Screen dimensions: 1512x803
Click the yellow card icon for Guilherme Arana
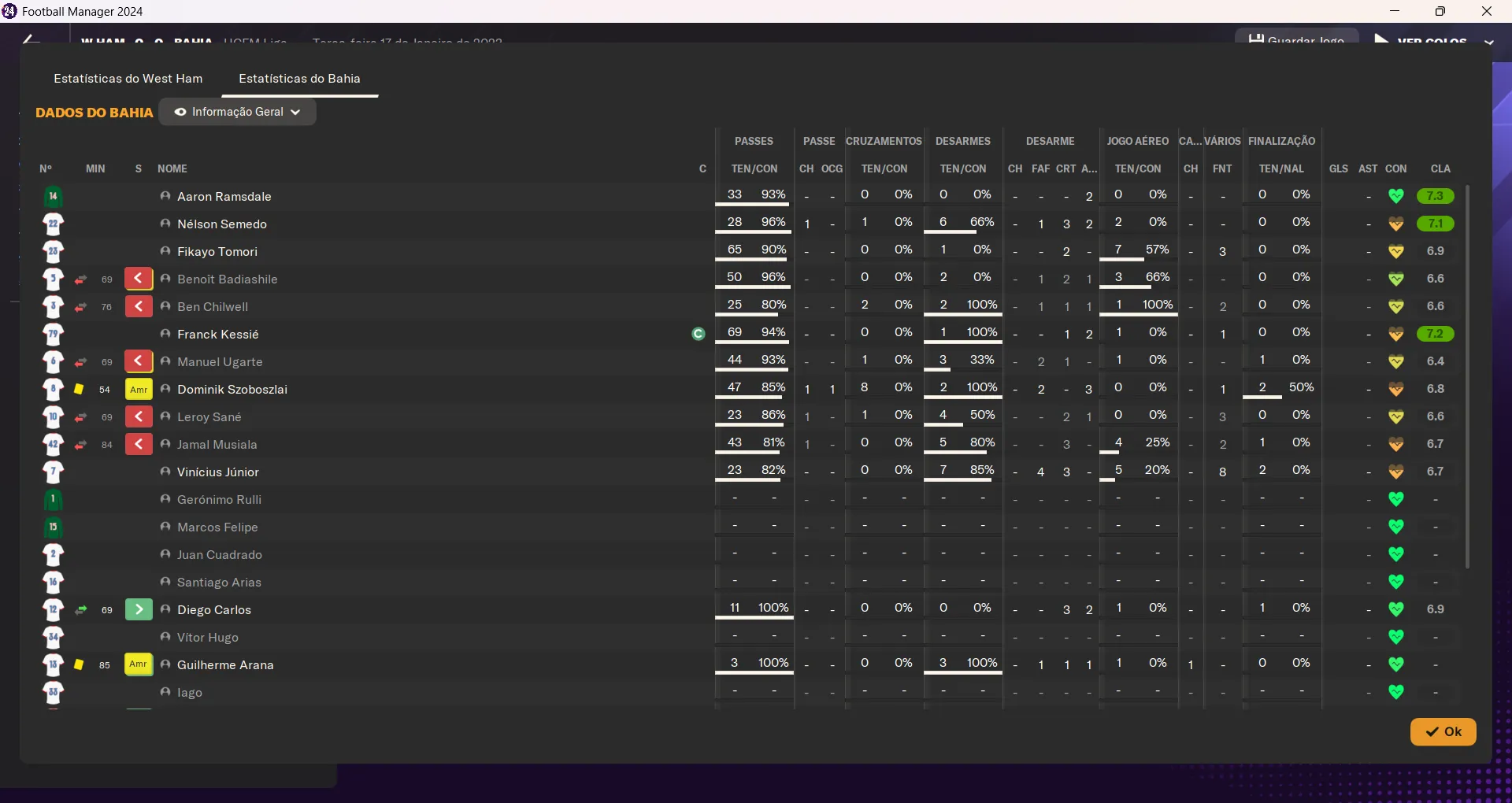[x=79, y=664]
